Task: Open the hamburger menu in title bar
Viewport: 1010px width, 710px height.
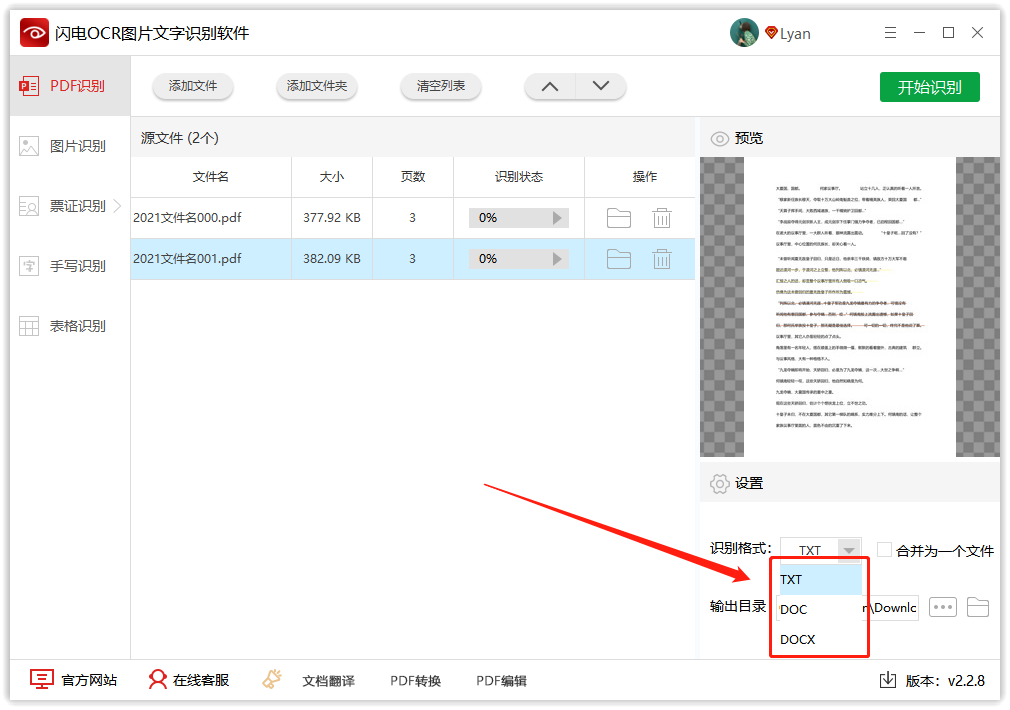Action: point(890,33)
